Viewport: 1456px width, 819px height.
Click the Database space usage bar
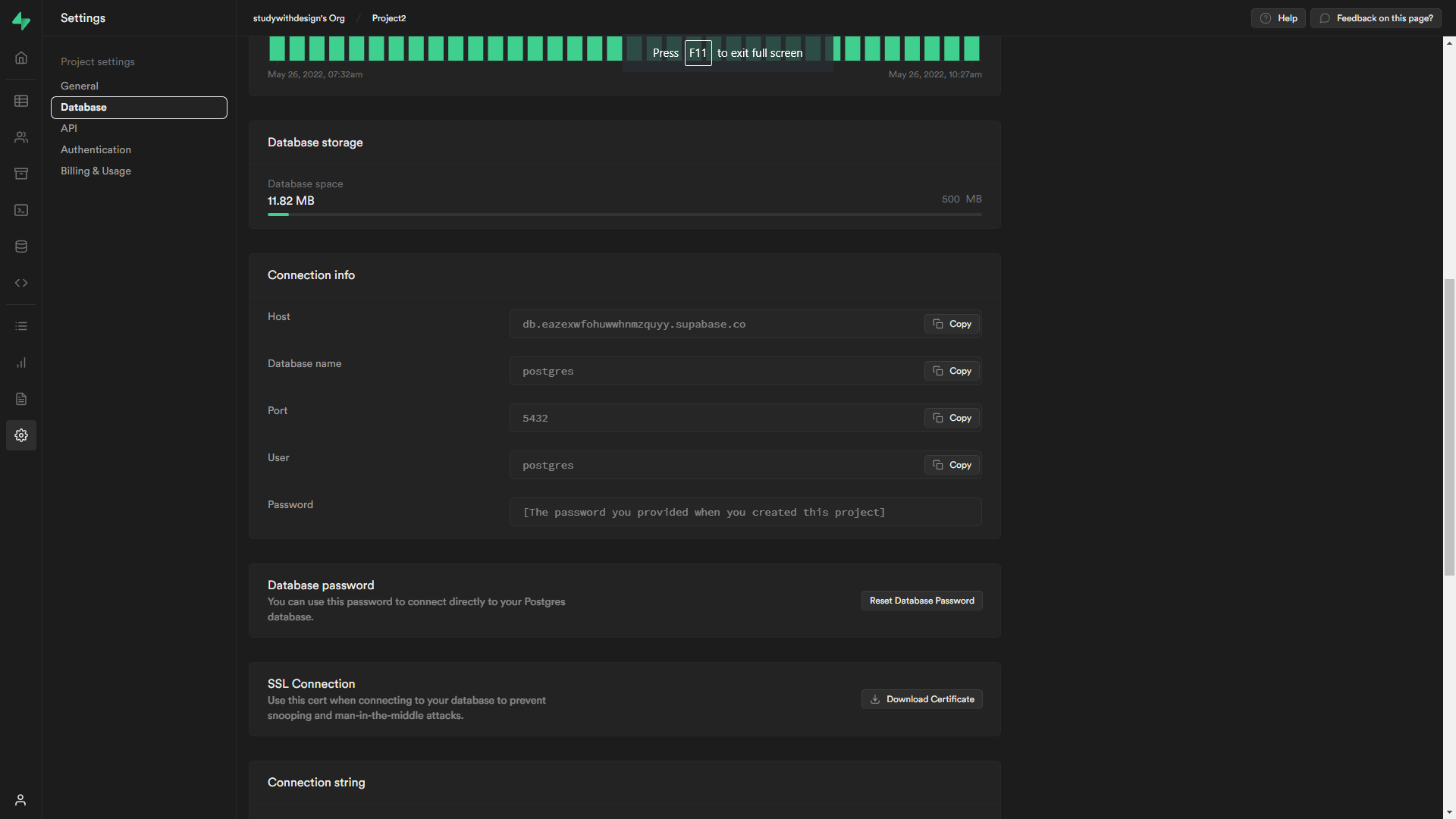tap(624, 215)
